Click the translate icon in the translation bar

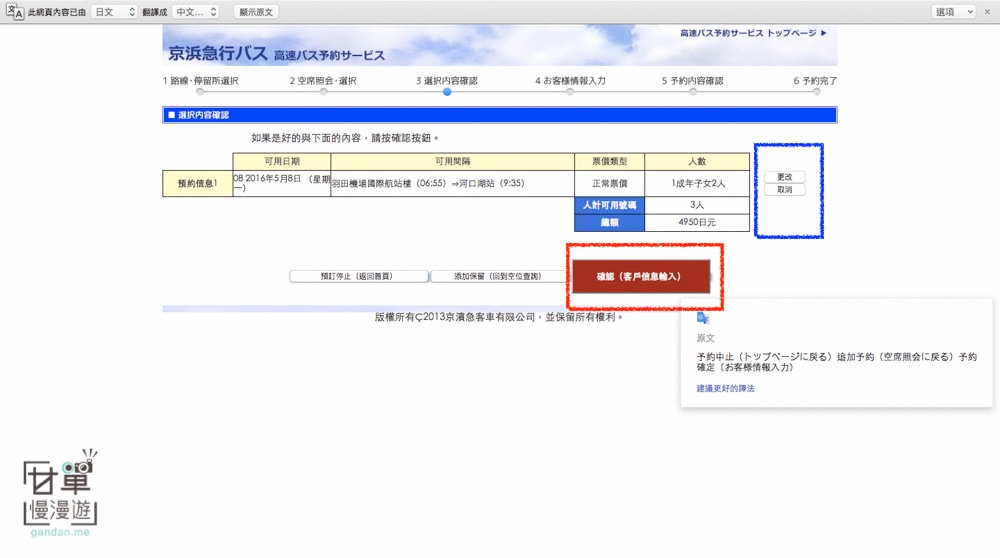click(14, 11)
